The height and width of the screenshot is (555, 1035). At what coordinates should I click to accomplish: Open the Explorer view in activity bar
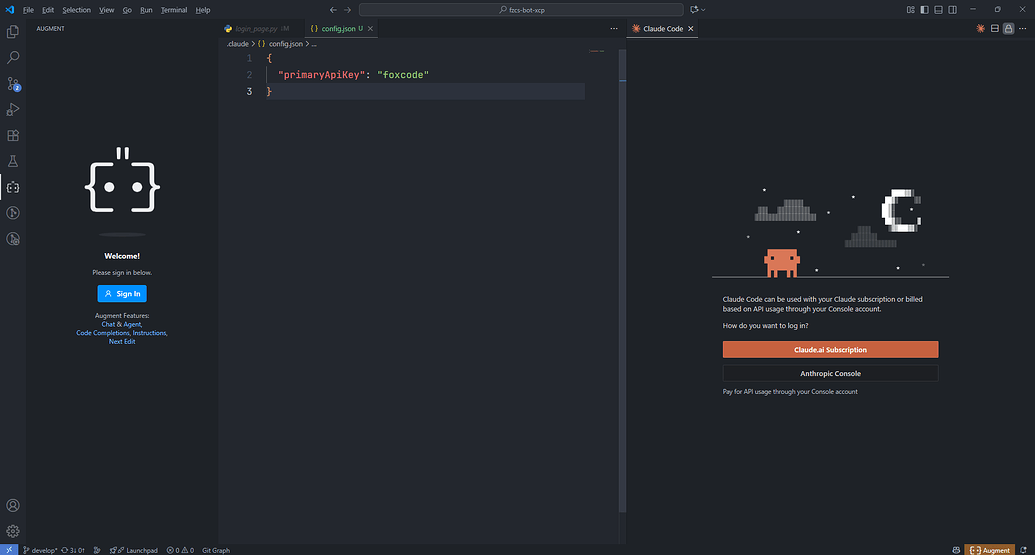click(x=13, y=32)
